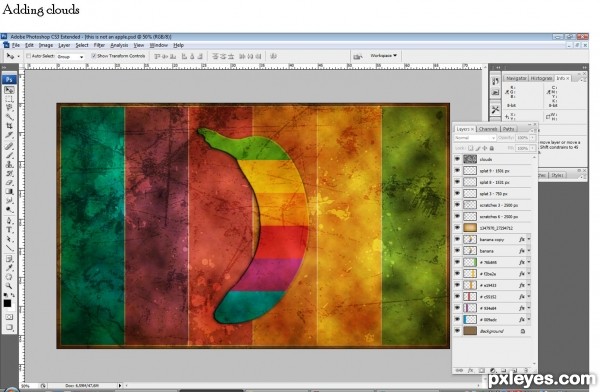This screenshot has width=600, height=392.
Task: Toggle Quick Mask mode button
Action: pos(9,317)
